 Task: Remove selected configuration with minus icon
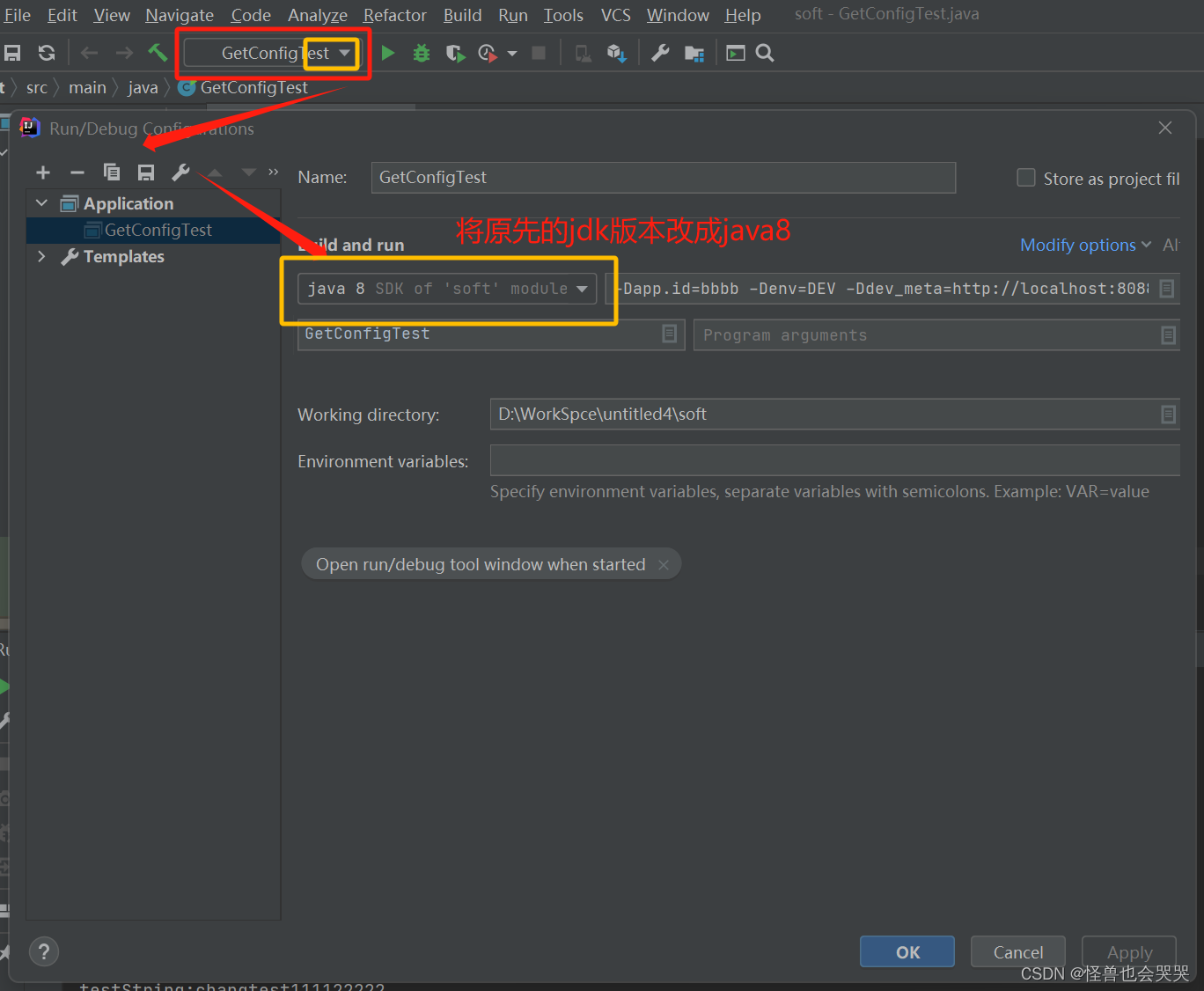tap(77, 172)
